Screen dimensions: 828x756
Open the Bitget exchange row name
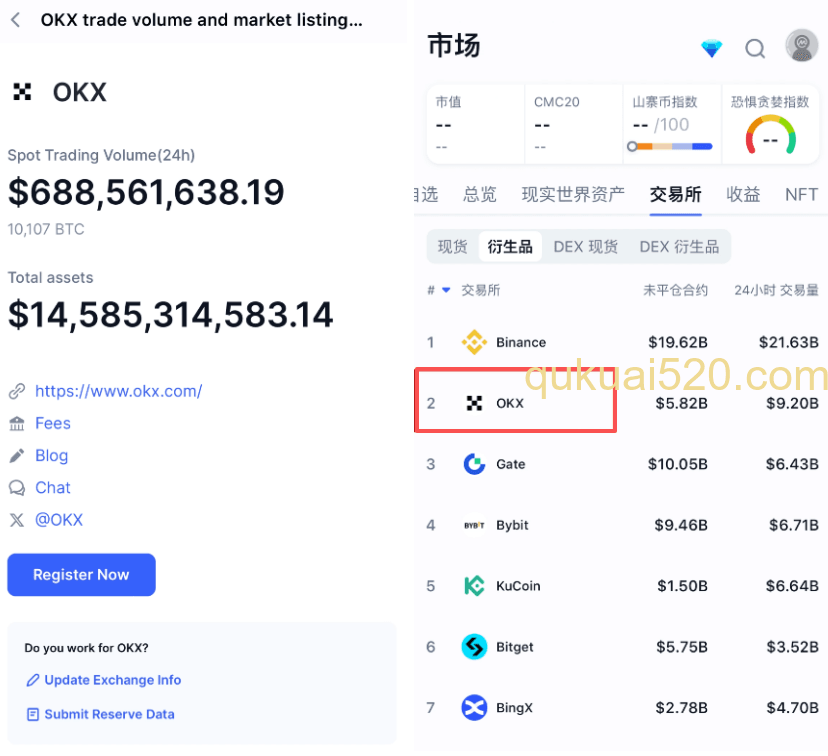coord(515,647)
